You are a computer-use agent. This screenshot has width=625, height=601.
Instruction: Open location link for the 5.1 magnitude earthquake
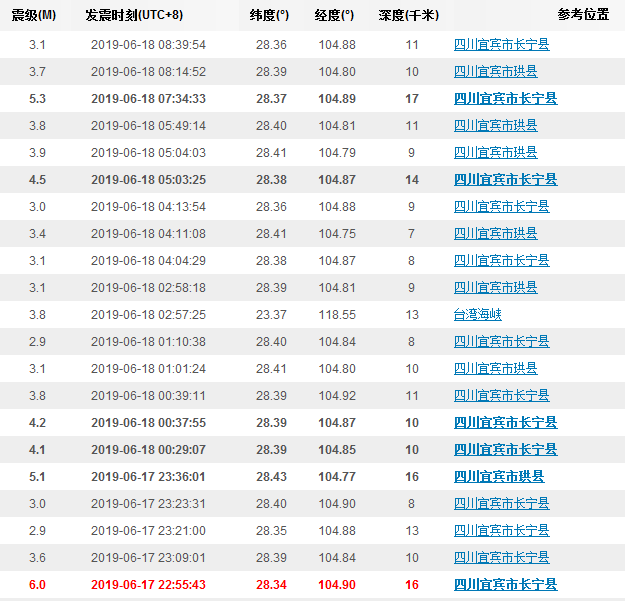click(499, 476)
